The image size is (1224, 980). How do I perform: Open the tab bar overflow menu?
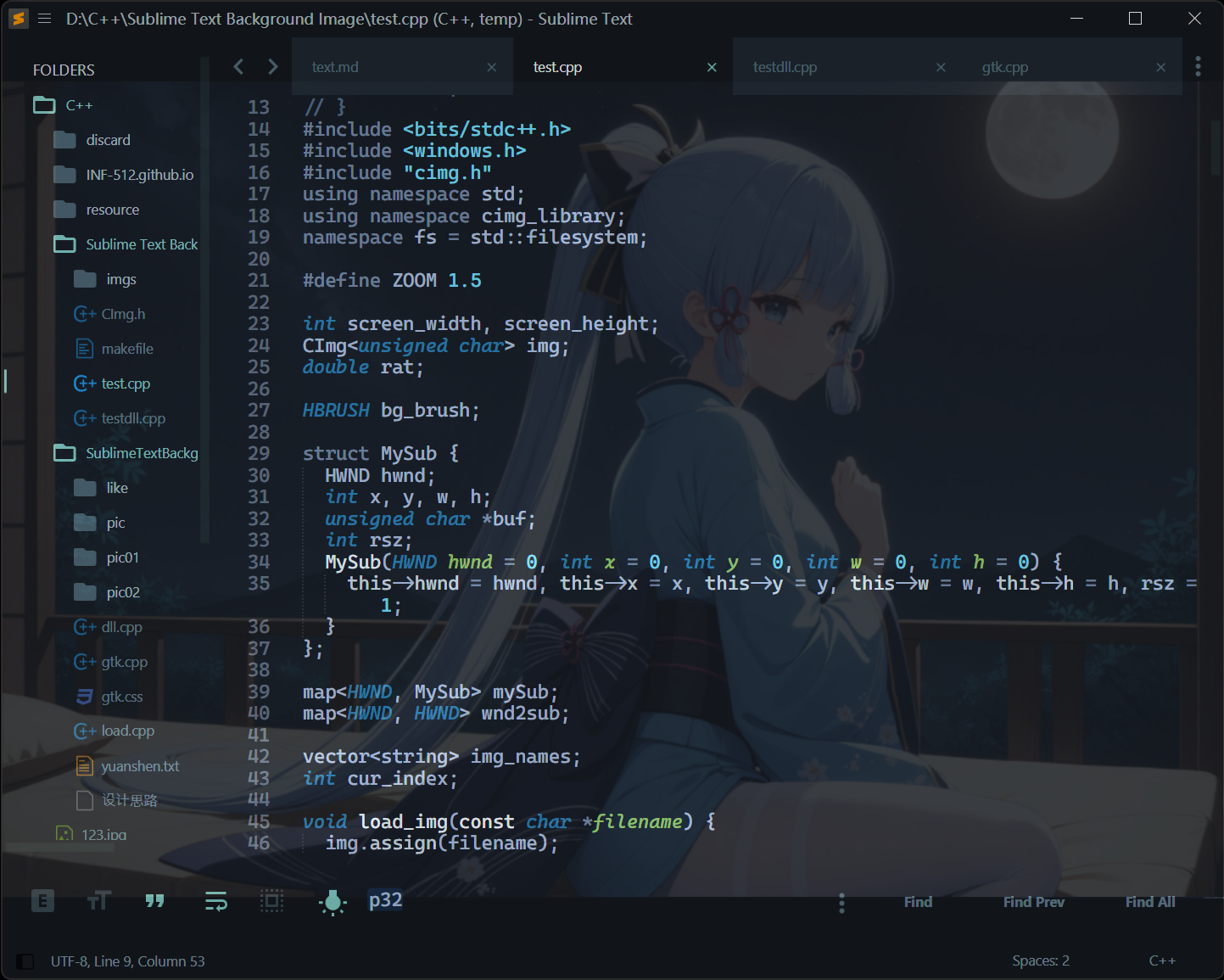[1198, 66]
